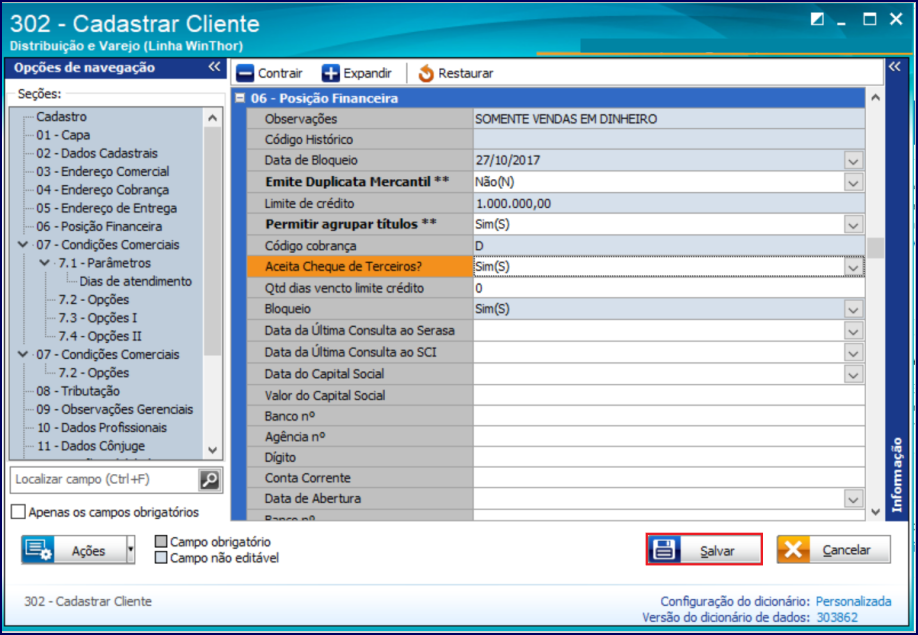Open 09 - Observações Gerenciais section
This screenshot has width=918, height=635.
pos(115,409)
